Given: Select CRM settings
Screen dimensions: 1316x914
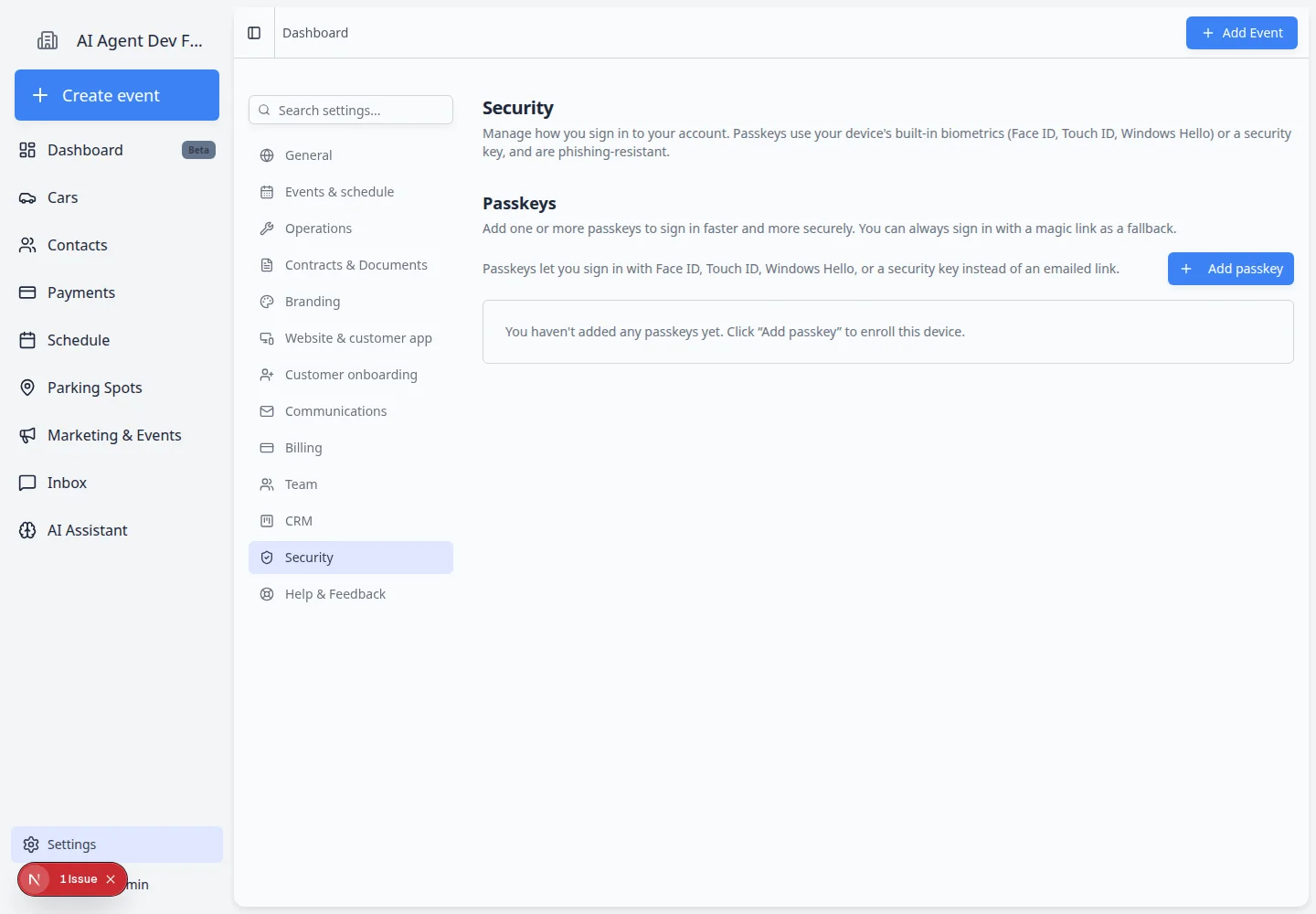Looking at the screenshot, I should pyautogui.click(x=351, y=521).
